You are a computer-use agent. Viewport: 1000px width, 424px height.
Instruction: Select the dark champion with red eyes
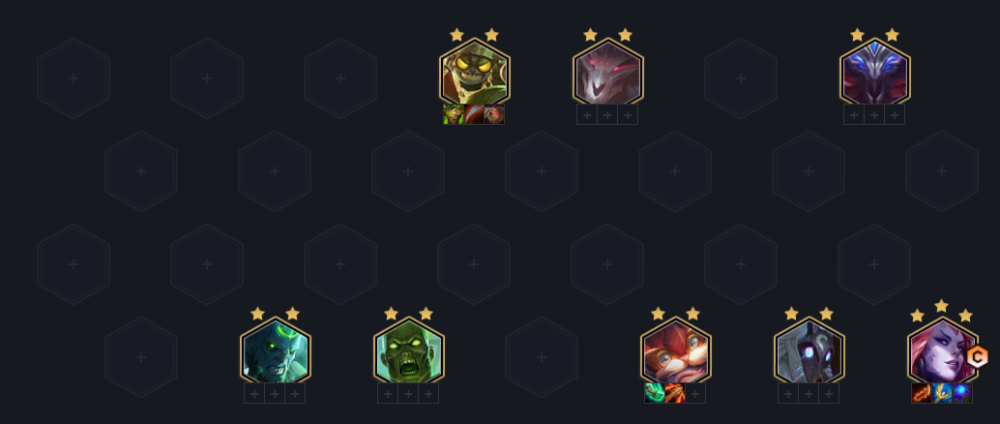tap(608, 72)
